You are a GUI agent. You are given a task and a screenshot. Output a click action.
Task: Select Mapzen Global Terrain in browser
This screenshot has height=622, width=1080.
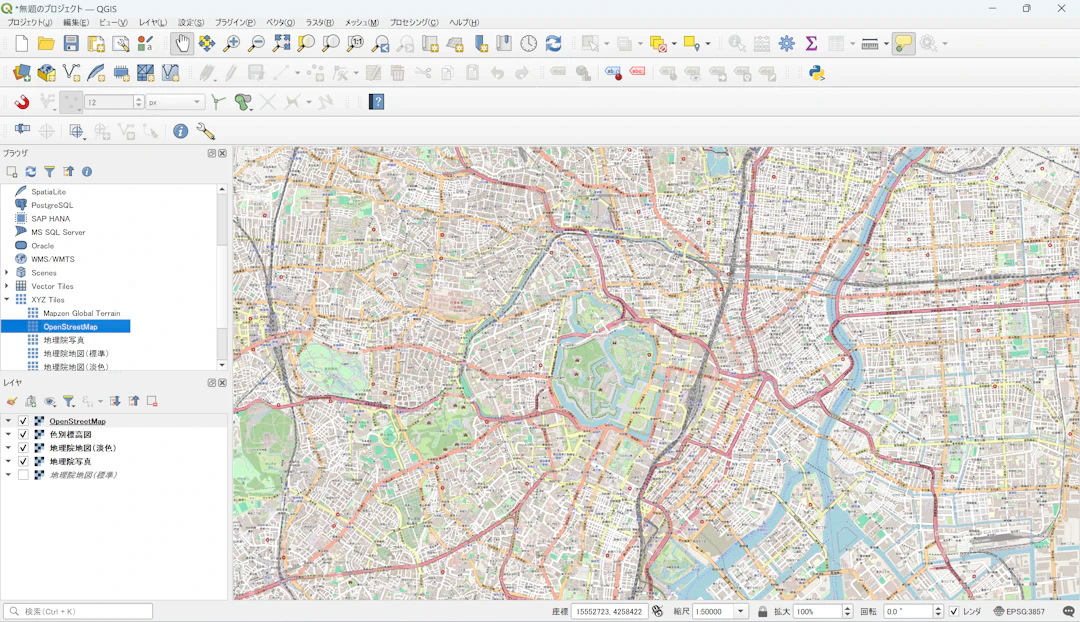81,313
